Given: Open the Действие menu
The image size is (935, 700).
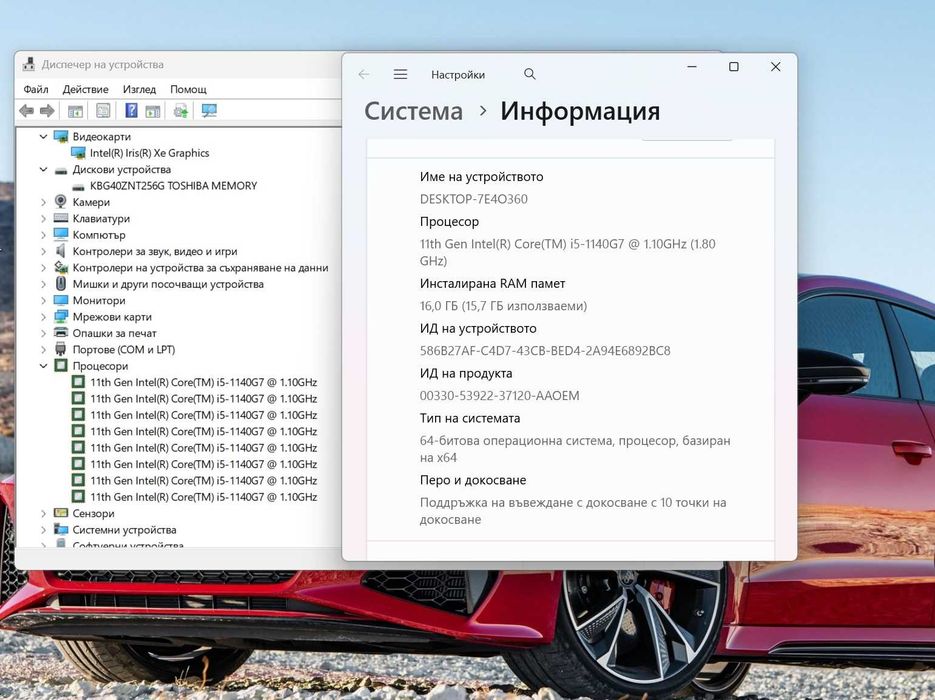Looking at the screenshot, I should pos(85,89).
